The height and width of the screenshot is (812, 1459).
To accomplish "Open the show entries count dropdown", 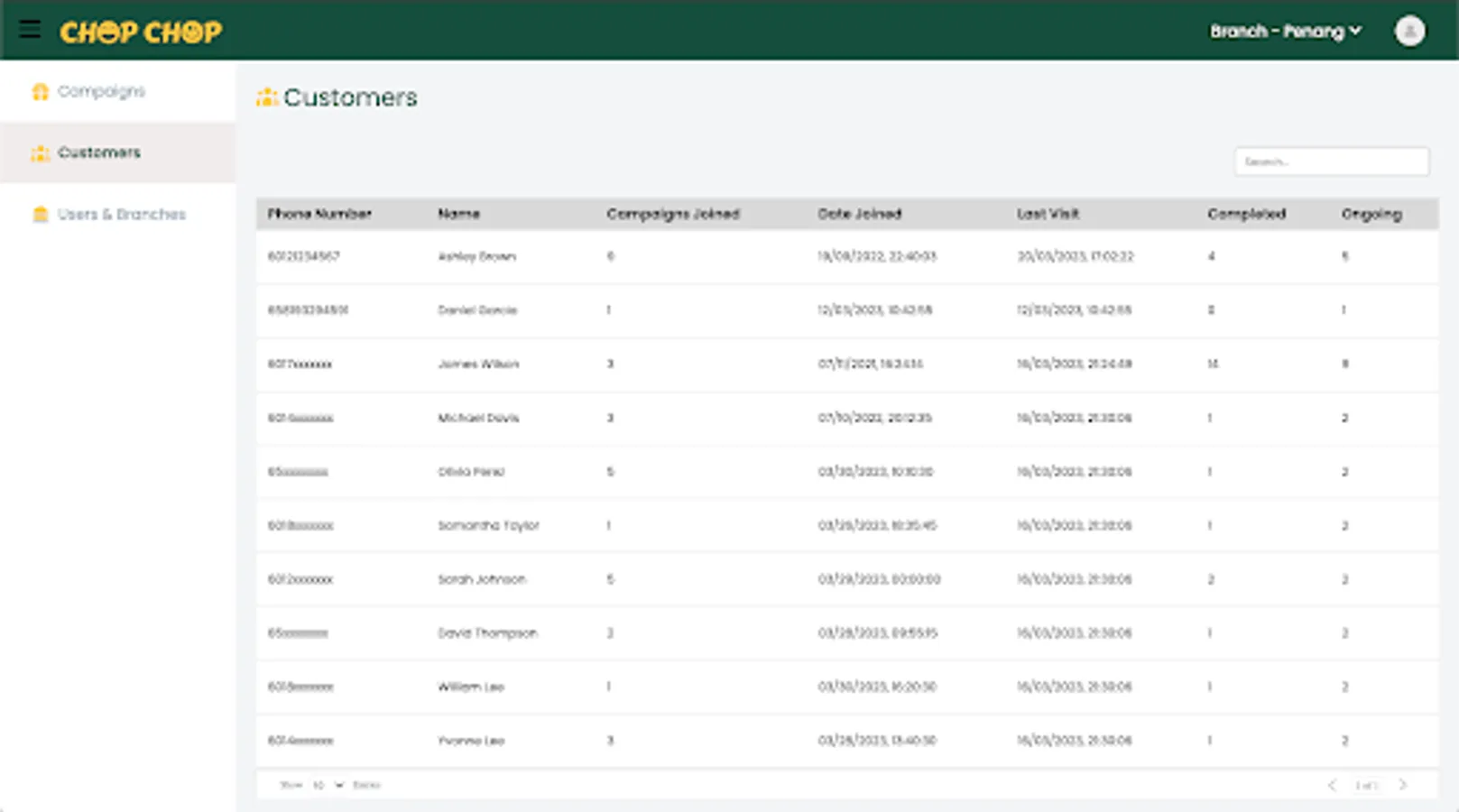I will coord(328,785).
